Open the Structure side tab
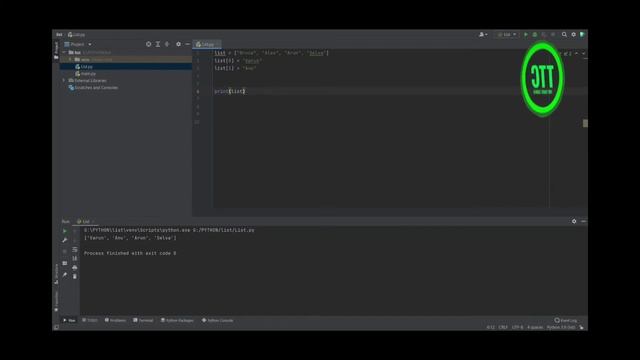 [56, 273]
